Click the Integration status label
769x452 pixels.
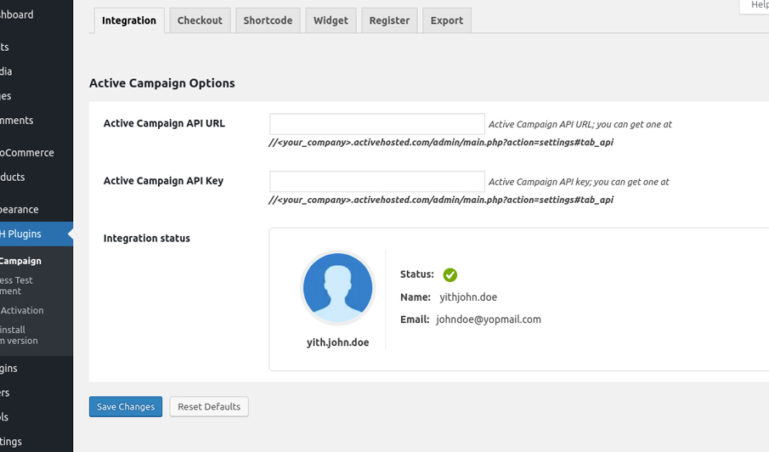click(147, 238)
